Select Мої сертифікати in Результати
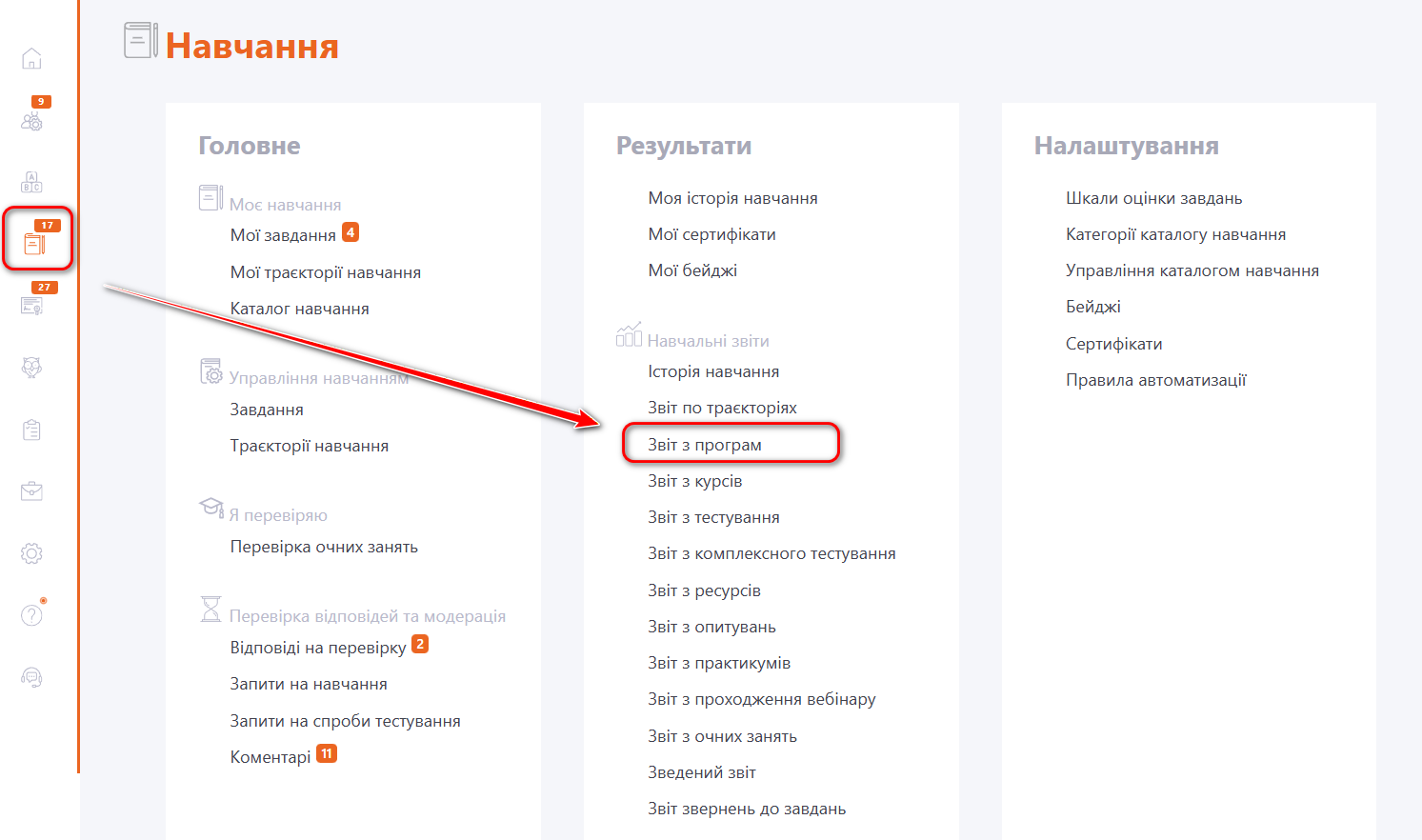Image resolution: width=1422 pixels, height=840 pixels. tap(711, 234)
